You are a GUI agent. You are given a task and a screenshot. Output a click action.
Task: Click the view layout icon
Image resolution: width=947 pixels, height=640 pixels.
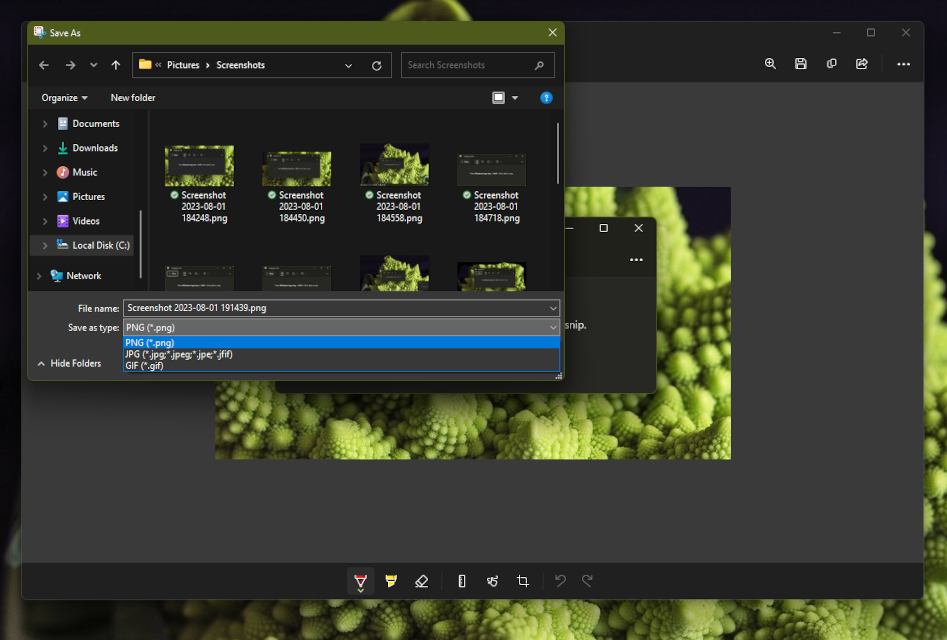(x=498, y=98)
